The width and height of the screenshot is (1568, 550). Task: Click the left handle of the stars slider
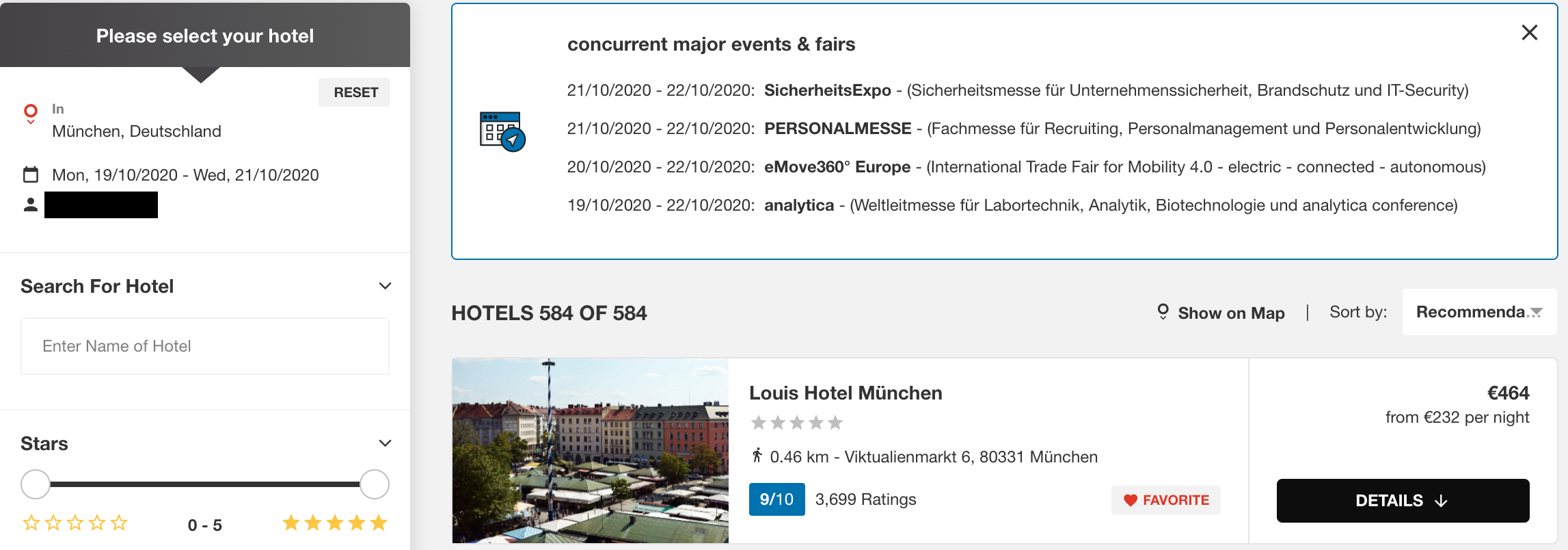tap(36, 484)
